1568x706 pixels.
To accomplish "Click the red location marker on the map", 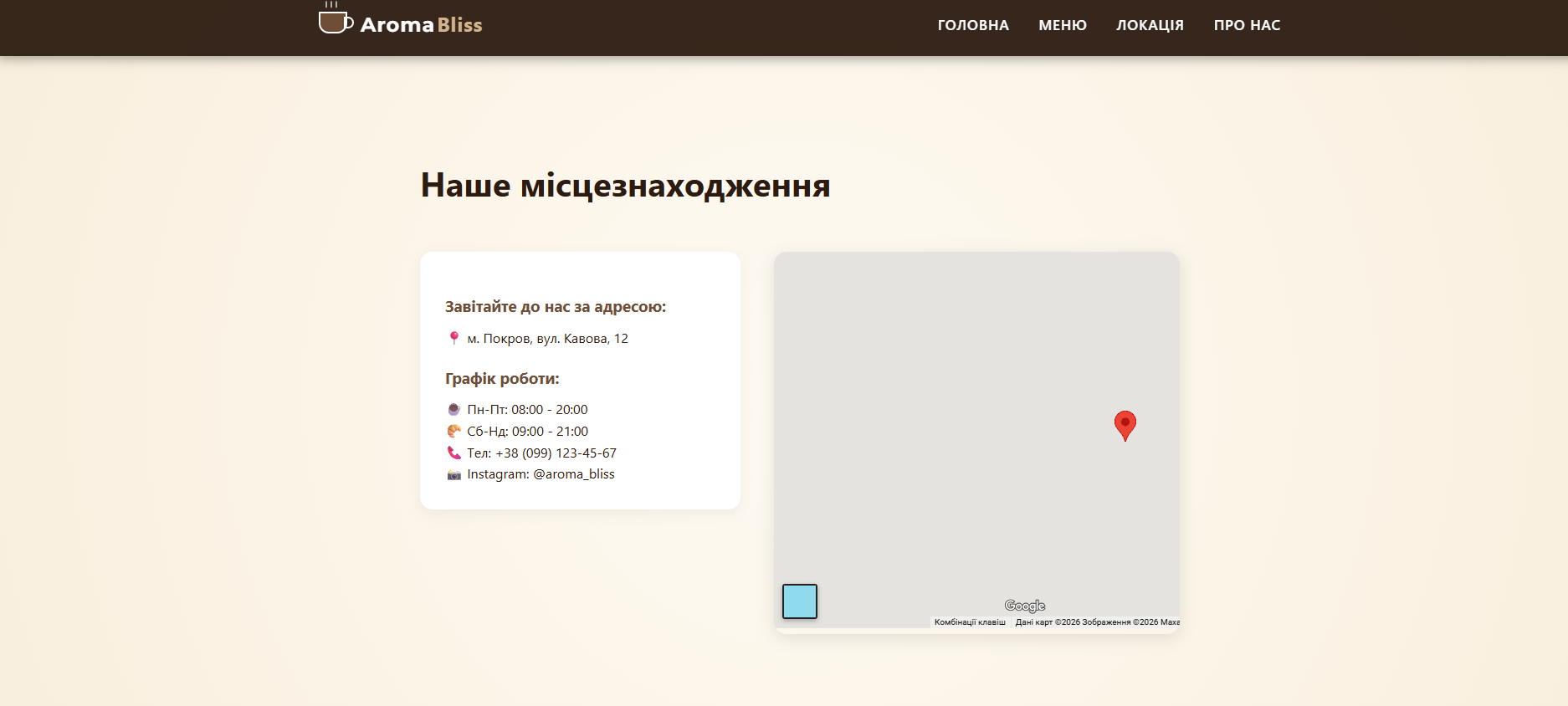I will click(1125, 424).
